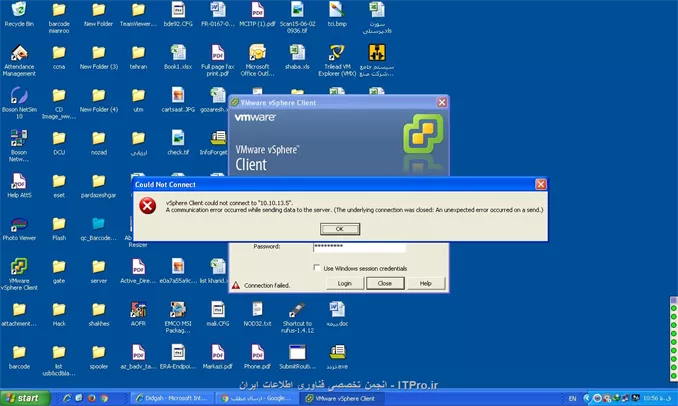
Task: Select the Photo Viewer desktop icon
Action: point(19,229)
